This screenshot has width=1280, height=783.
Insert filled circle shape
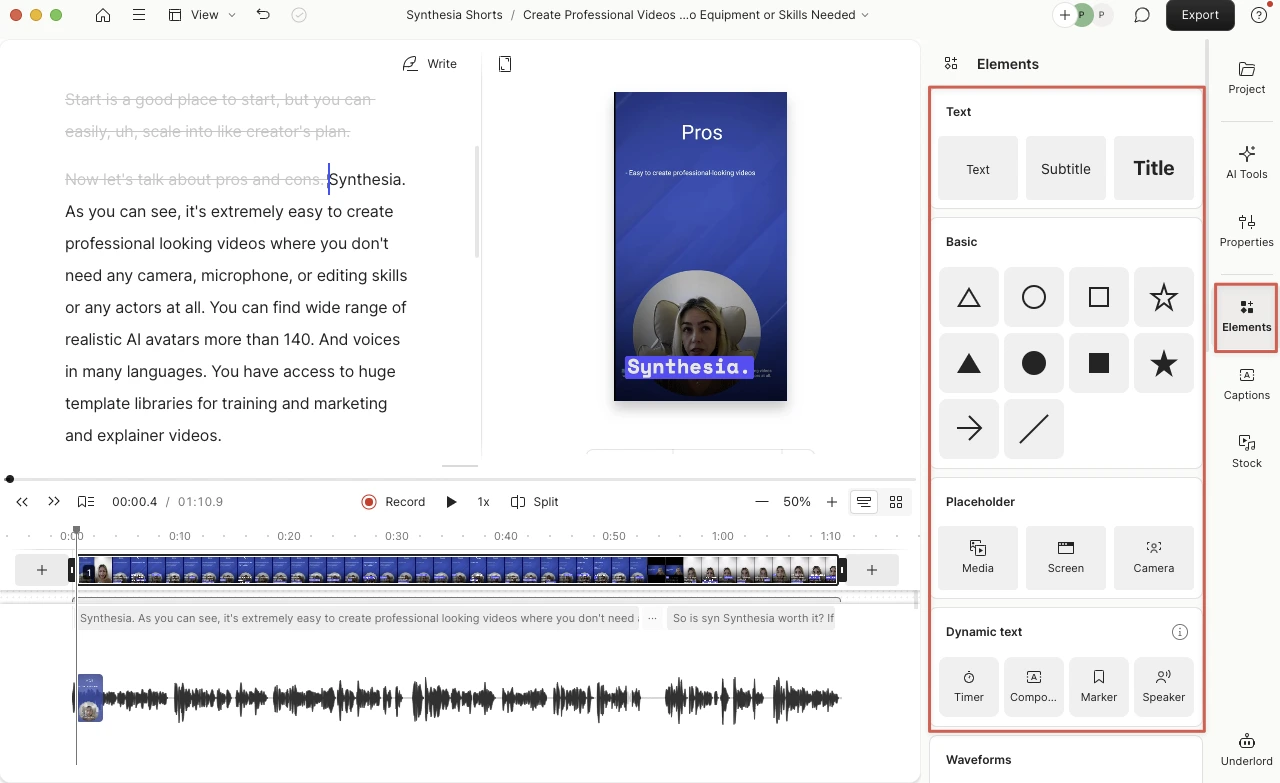[1034, 363]
